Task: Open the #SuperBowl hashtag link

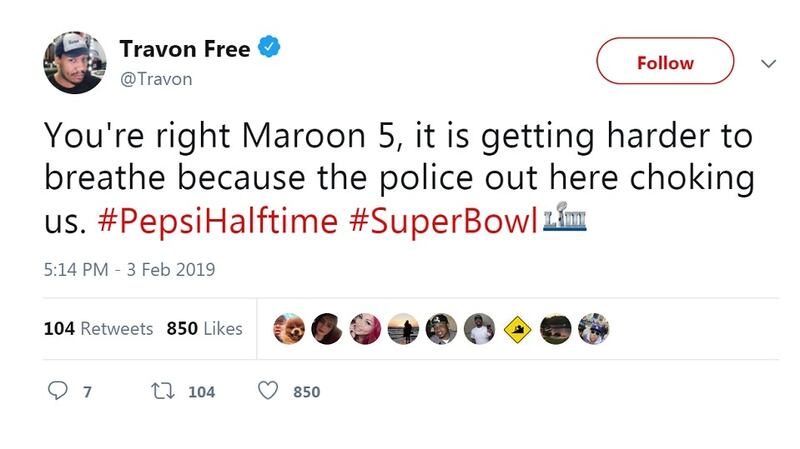Action: coord(443,221)
